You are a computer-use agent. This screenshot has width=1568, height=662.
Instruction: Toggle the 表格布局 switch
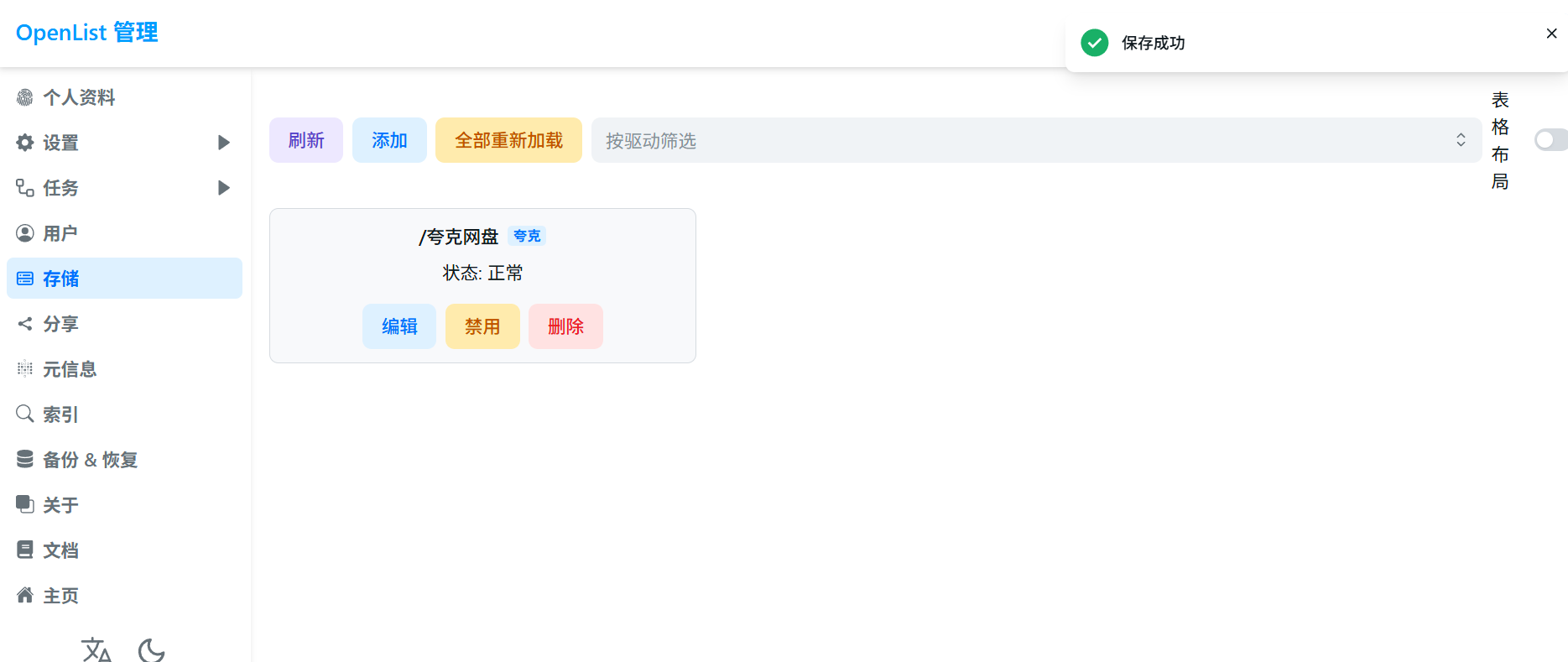coord(1550,140)
